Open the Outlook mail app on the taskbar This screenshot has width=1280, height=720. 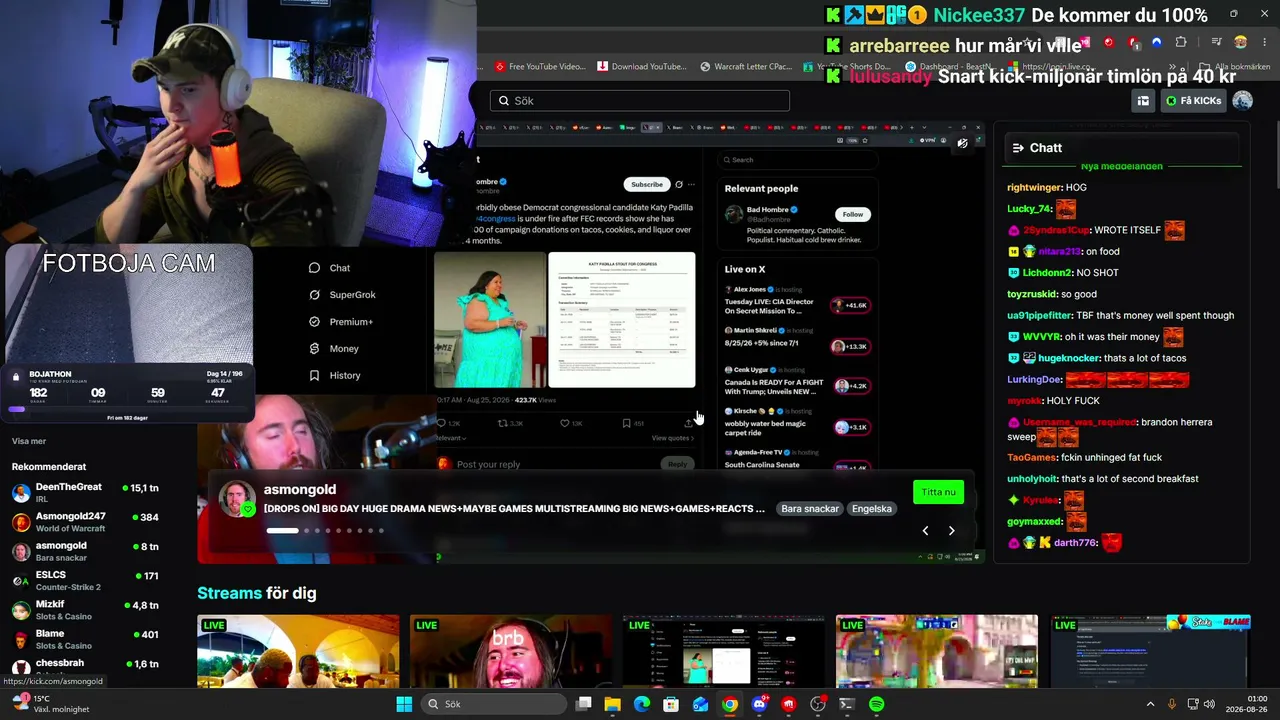[x=700, y=704]
